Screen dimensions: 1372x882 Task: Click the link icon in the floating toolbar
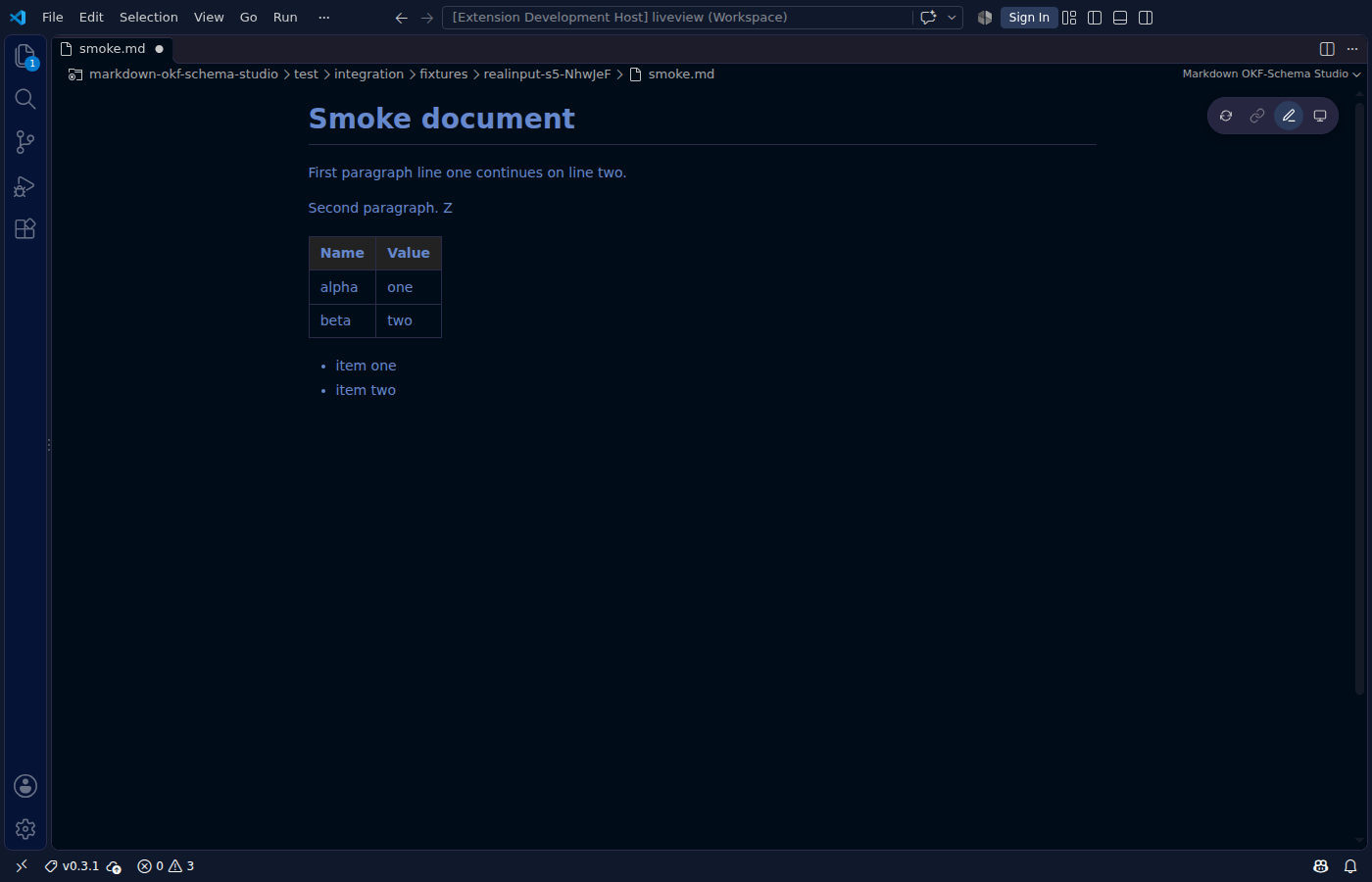coord(1257,116)
